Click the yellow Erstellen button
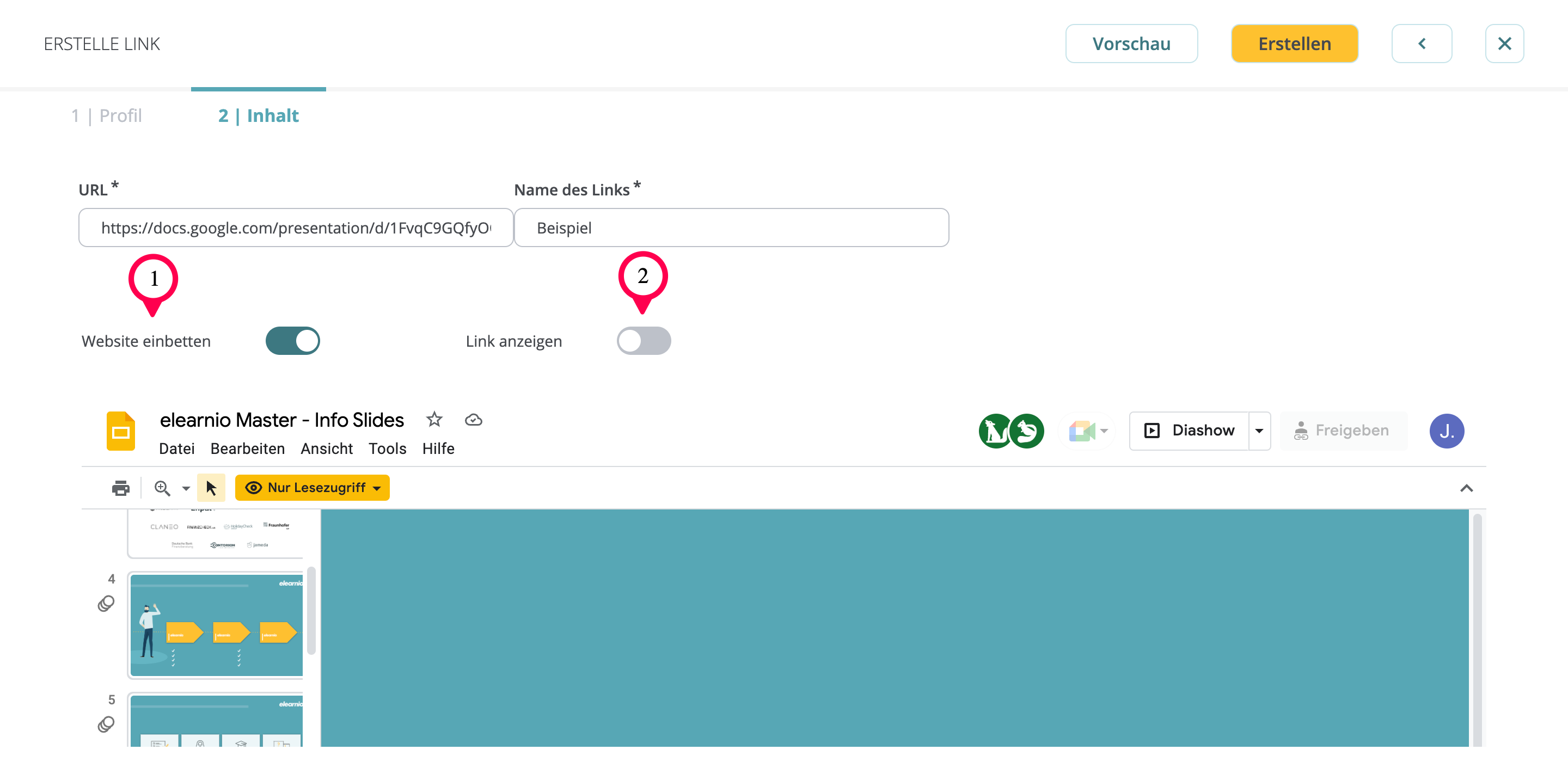The image size is (1568, 774). 1295,44
